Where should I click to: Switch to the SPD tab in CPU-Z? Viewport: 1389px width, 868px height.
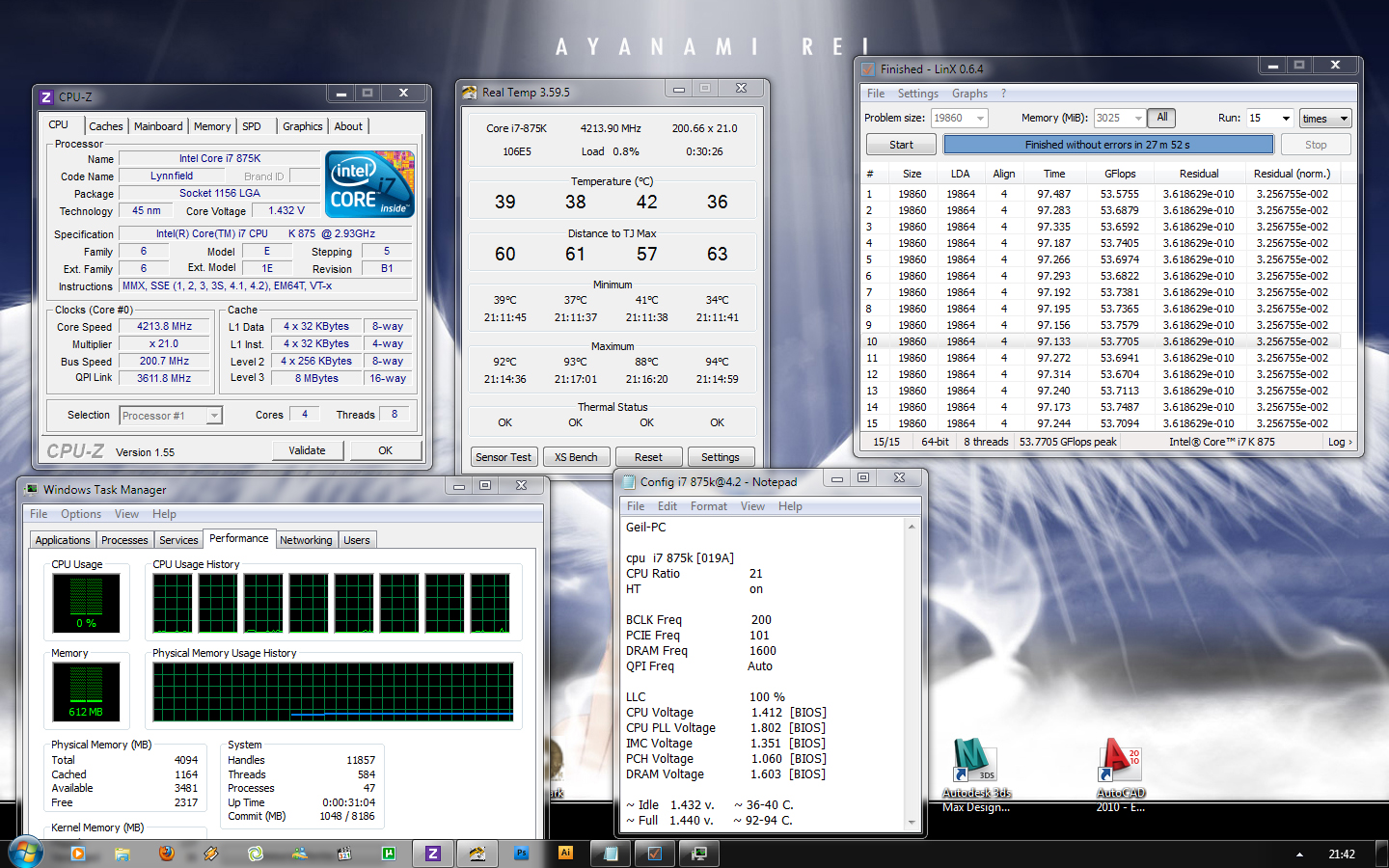click(252, 126)
